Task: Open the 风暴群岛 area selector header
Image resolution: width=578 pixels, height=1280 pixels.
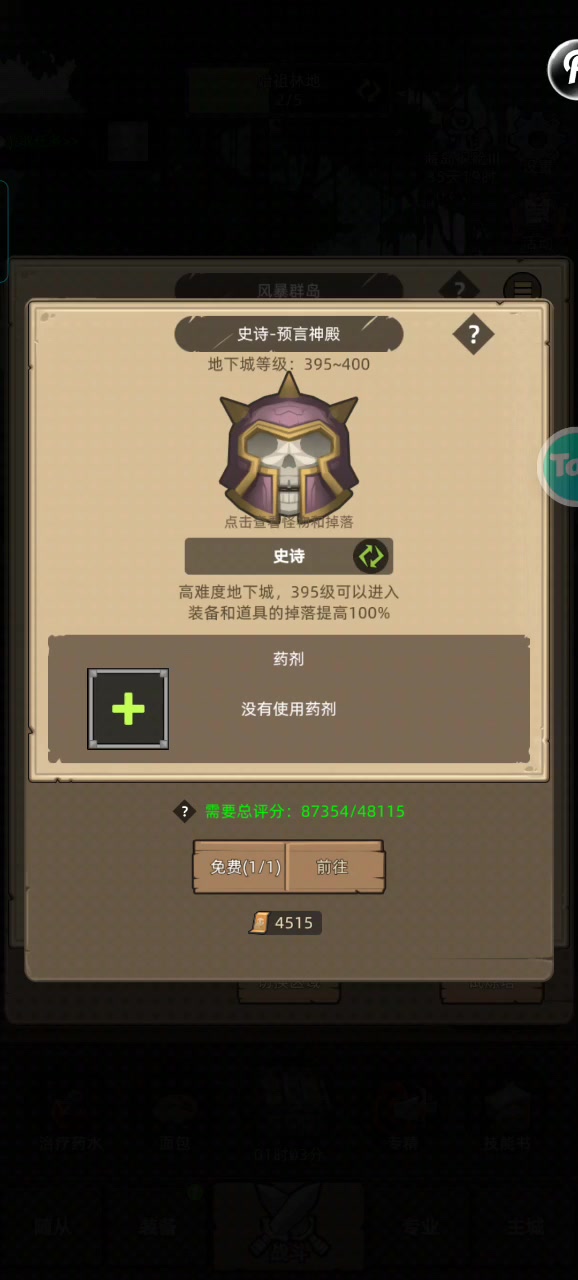Action: 289,290
